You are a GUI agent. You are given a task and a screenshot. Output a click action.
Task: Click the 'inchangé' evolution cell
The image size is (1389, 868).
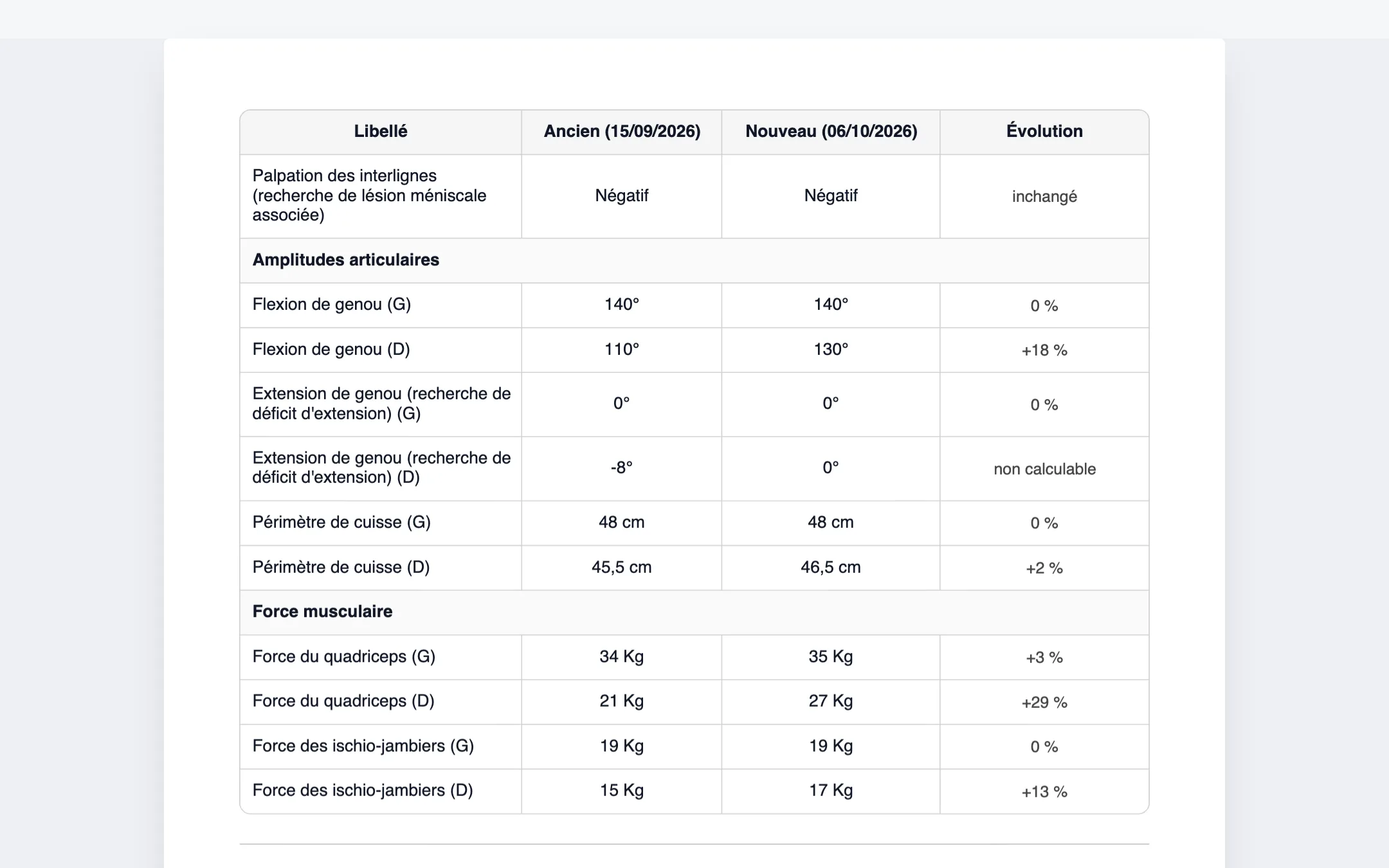point(1044,196)
